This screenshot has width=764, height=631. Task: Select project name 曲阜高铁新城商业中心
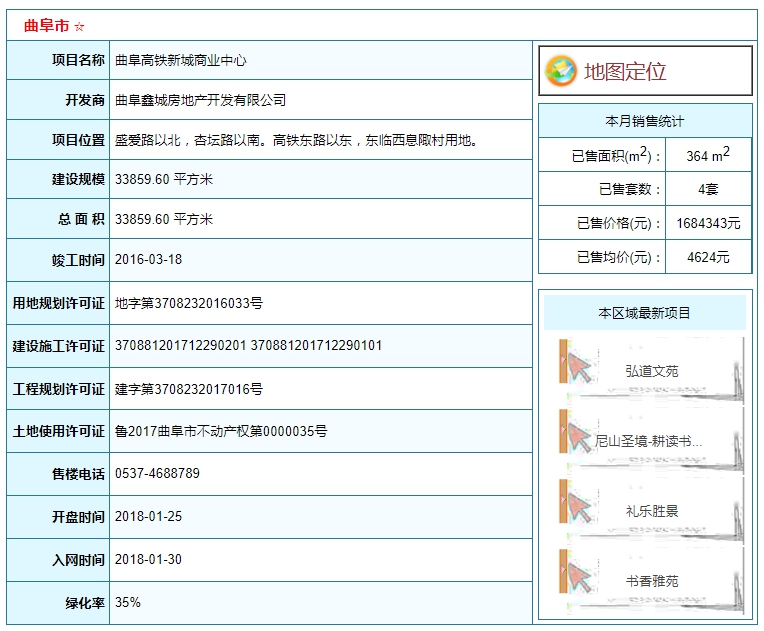[x=181, y=60]
